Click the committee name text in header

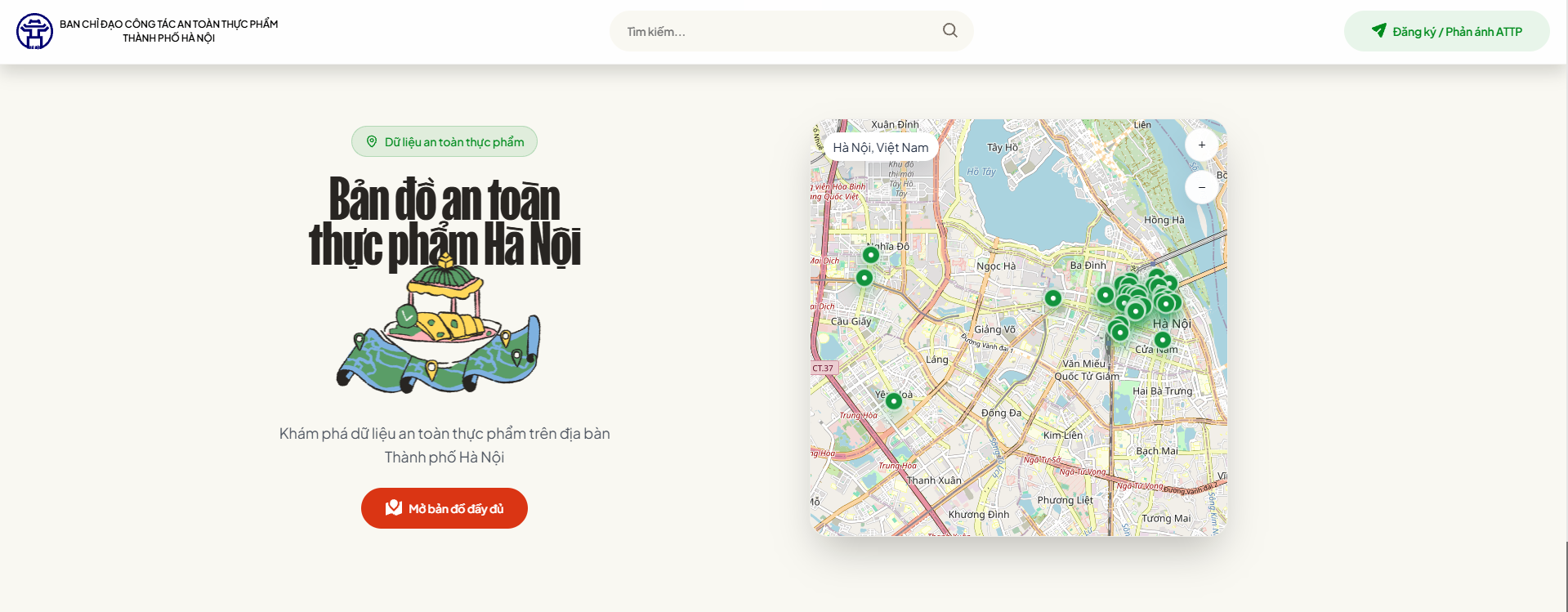[x=168, y=31]
